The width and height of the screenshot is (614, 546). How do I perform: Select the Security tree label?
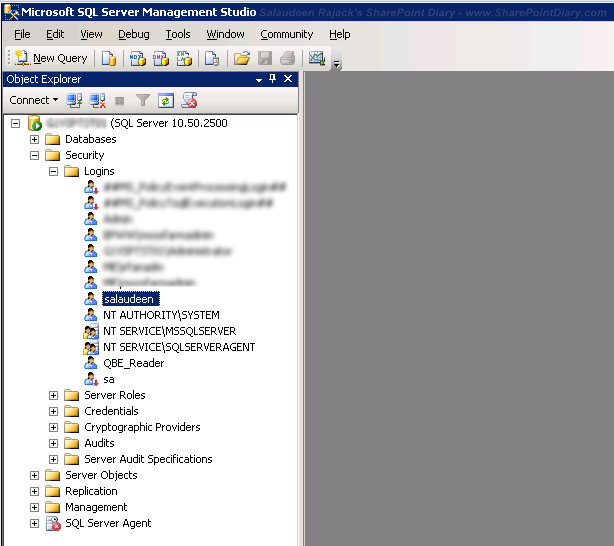[x=85, y=155]
